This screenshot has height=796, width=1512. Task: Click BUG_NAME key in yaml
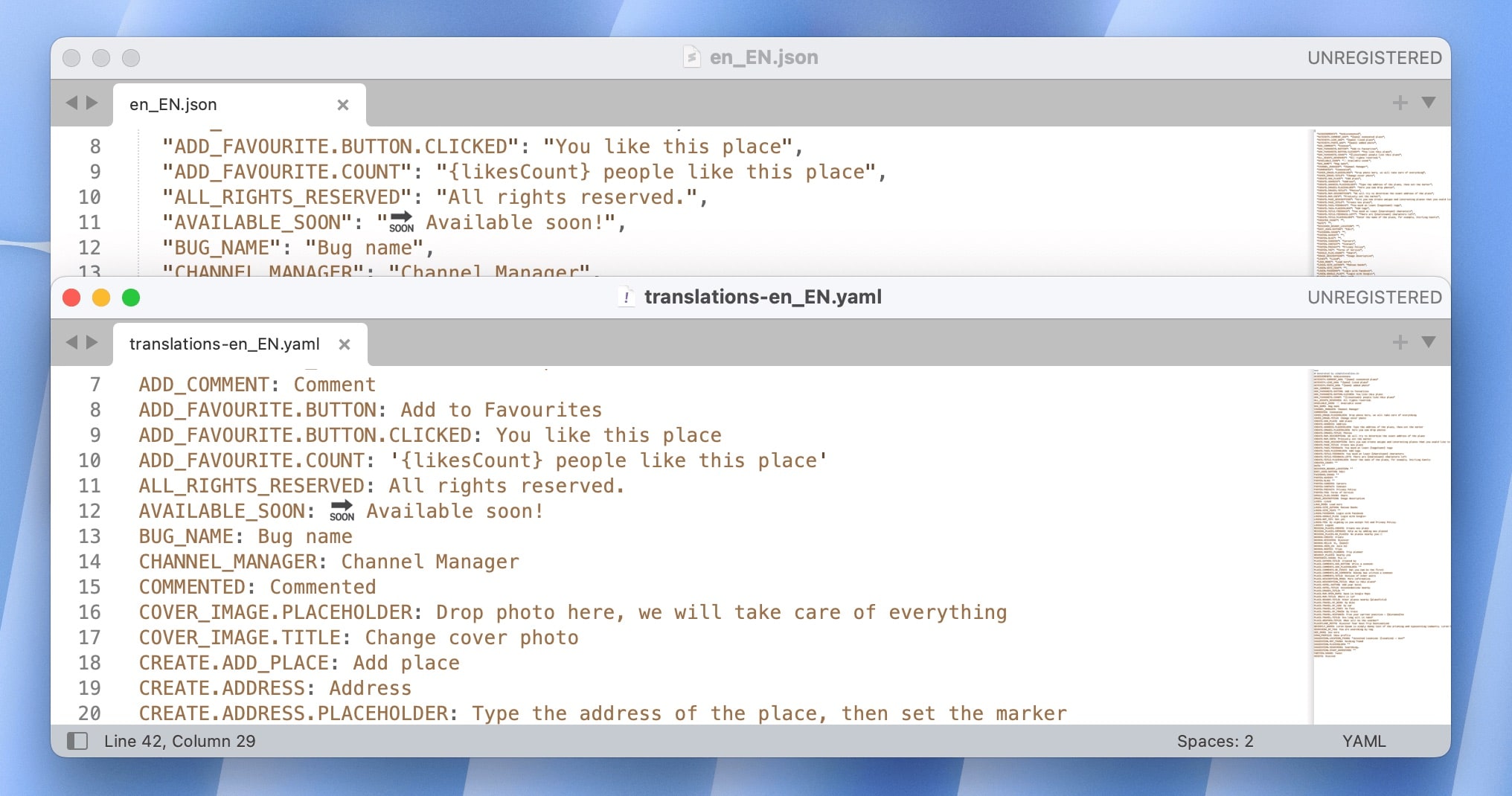pos(186,536)
